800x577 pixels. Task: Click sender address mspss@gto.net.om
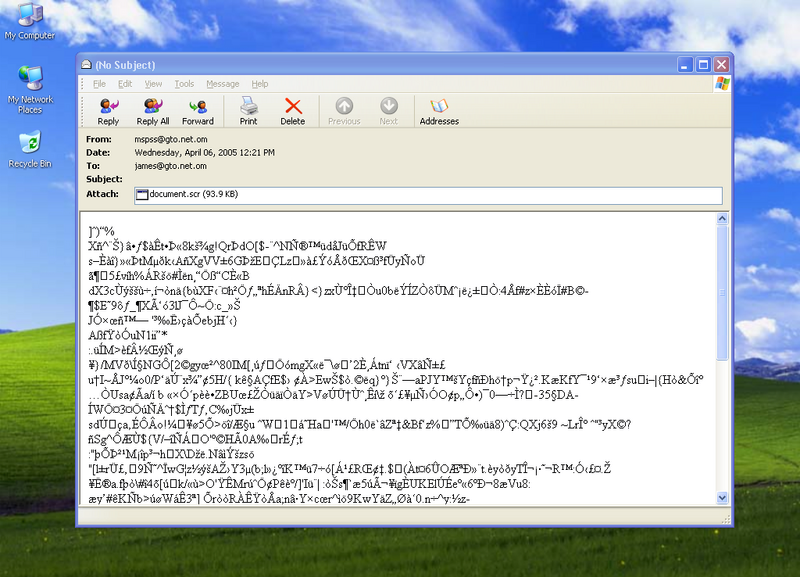pos(171,139)
